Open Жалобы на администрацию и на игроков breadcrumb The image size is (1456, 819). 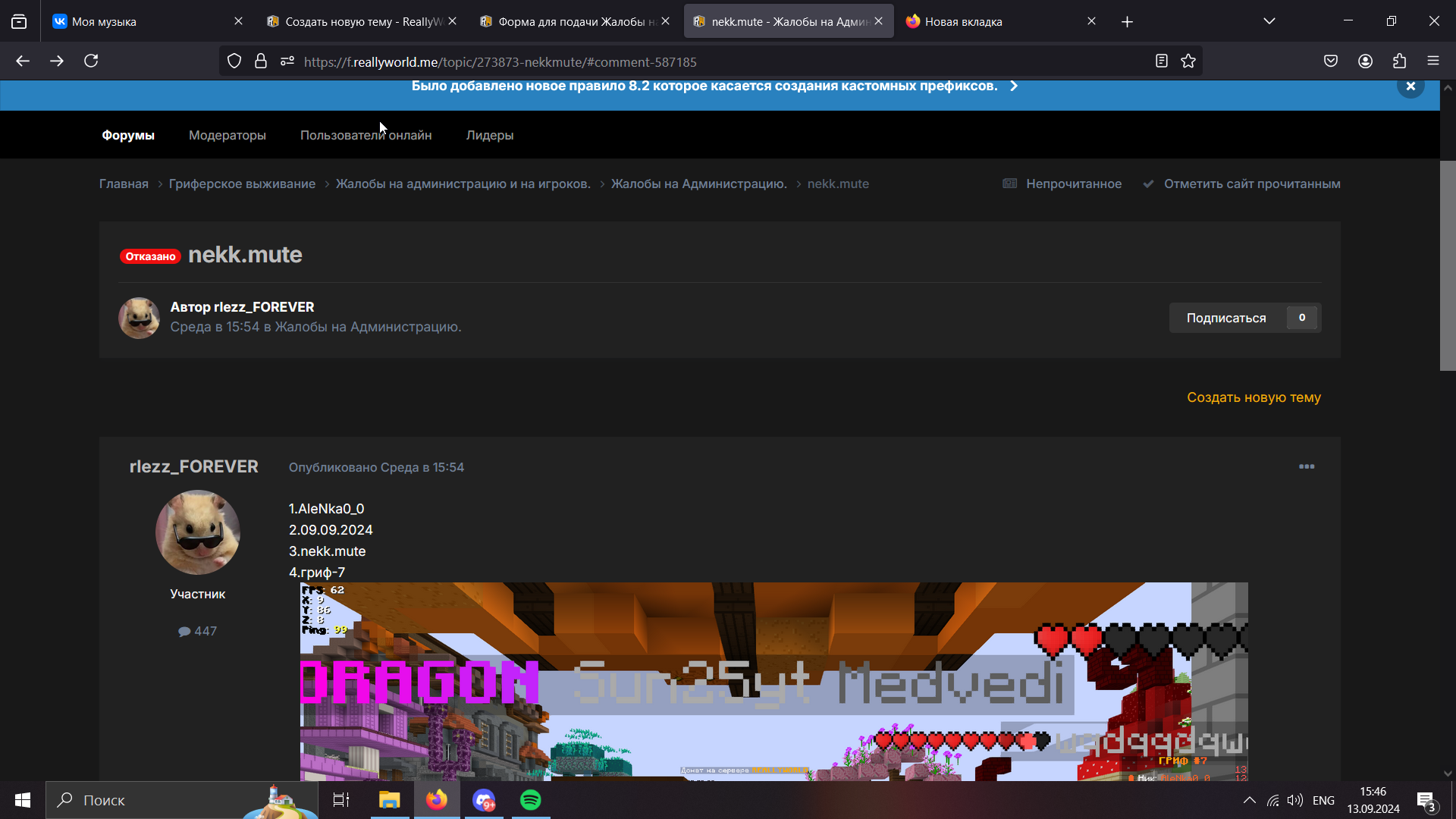tap(463, 184)
